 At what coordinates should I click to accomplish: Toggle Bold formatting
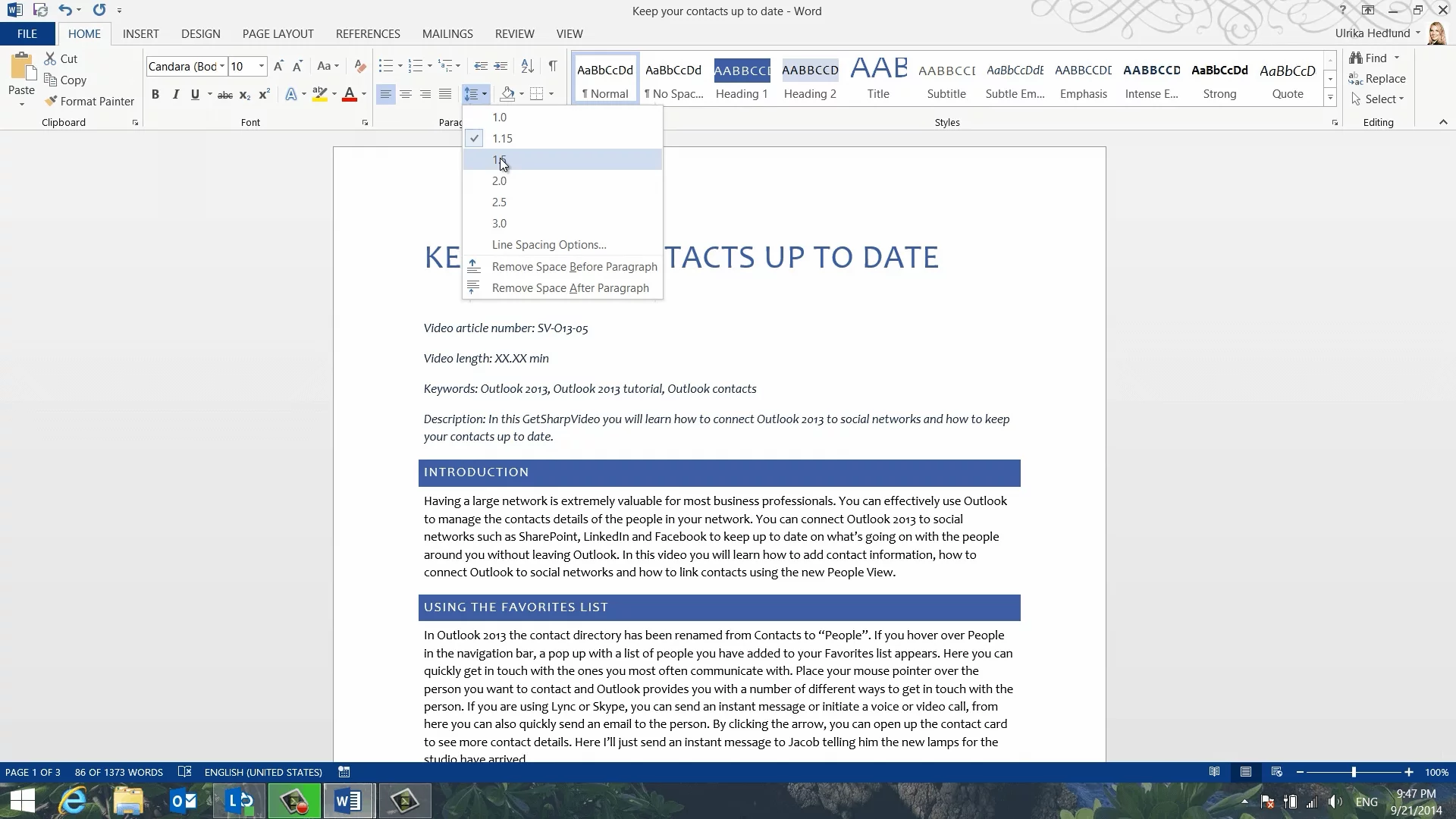(x=155, y=95)
